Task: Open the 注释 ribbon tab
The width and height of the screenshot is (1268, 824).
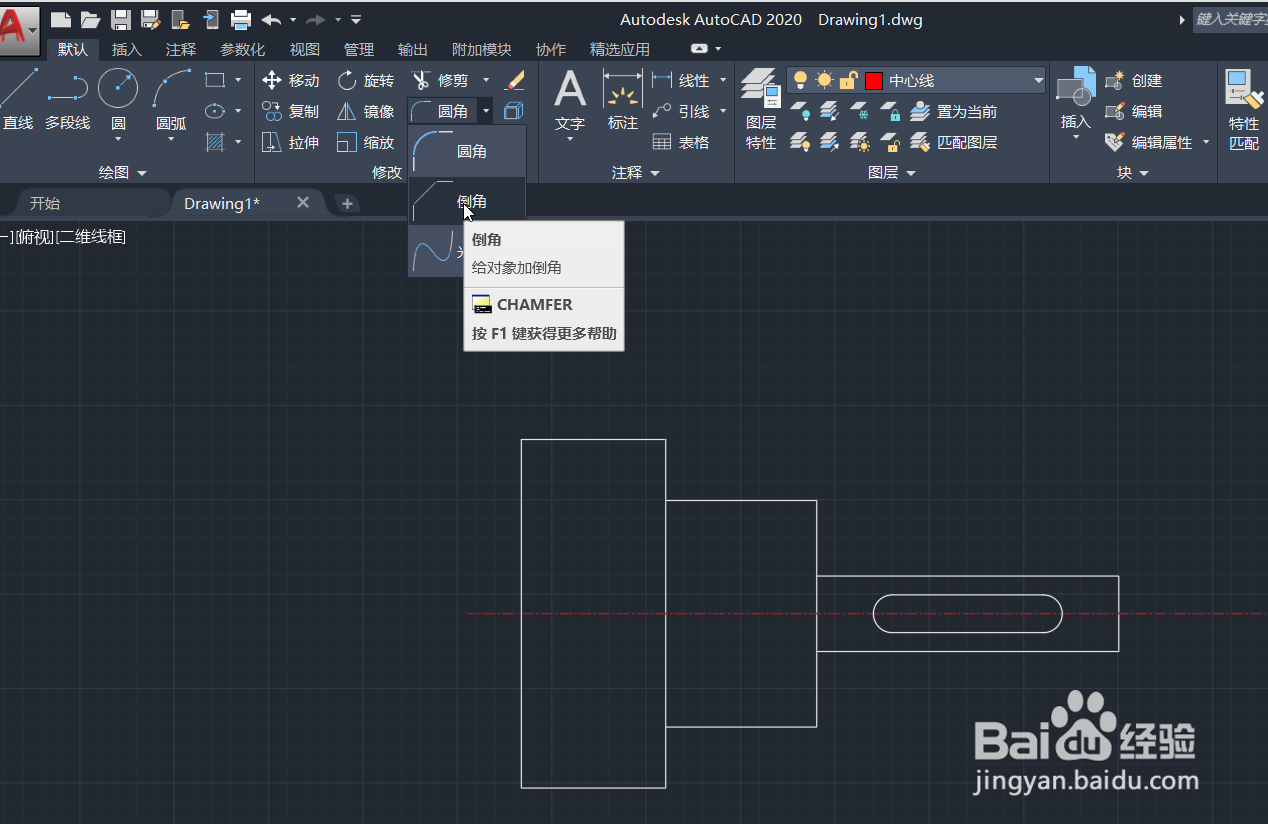Action: (181, 49)
